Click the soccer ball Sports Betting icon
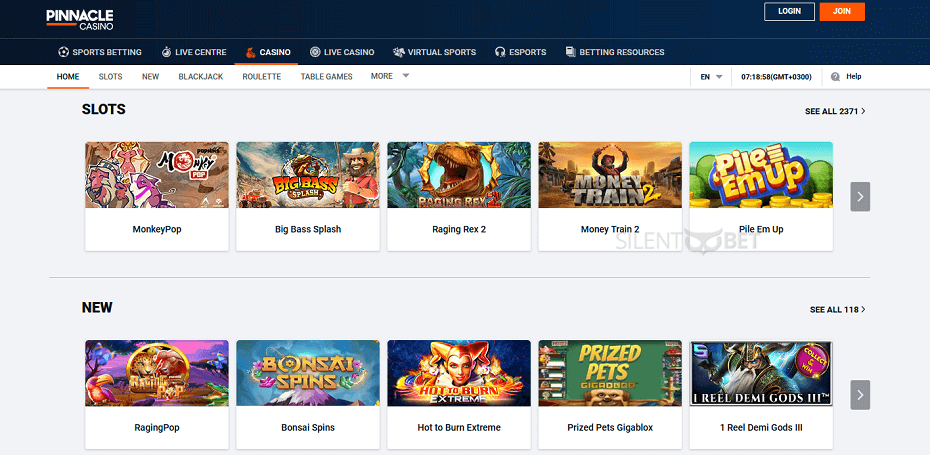930x455 pixels. coord(63,52)
